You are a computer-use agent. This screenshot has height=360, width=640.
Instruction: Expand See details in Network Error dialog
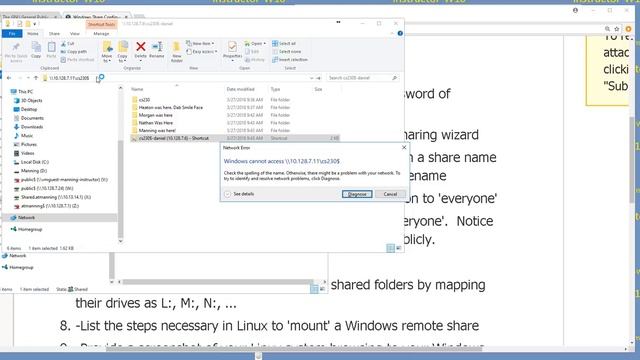(240, 194)
